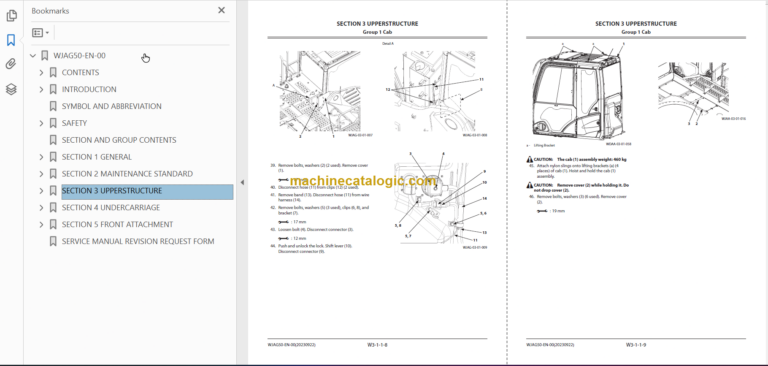Click bookmark icon beside INTRODUCTION
The width and height of the screenshot is (768, 366).
click(53, 90)
